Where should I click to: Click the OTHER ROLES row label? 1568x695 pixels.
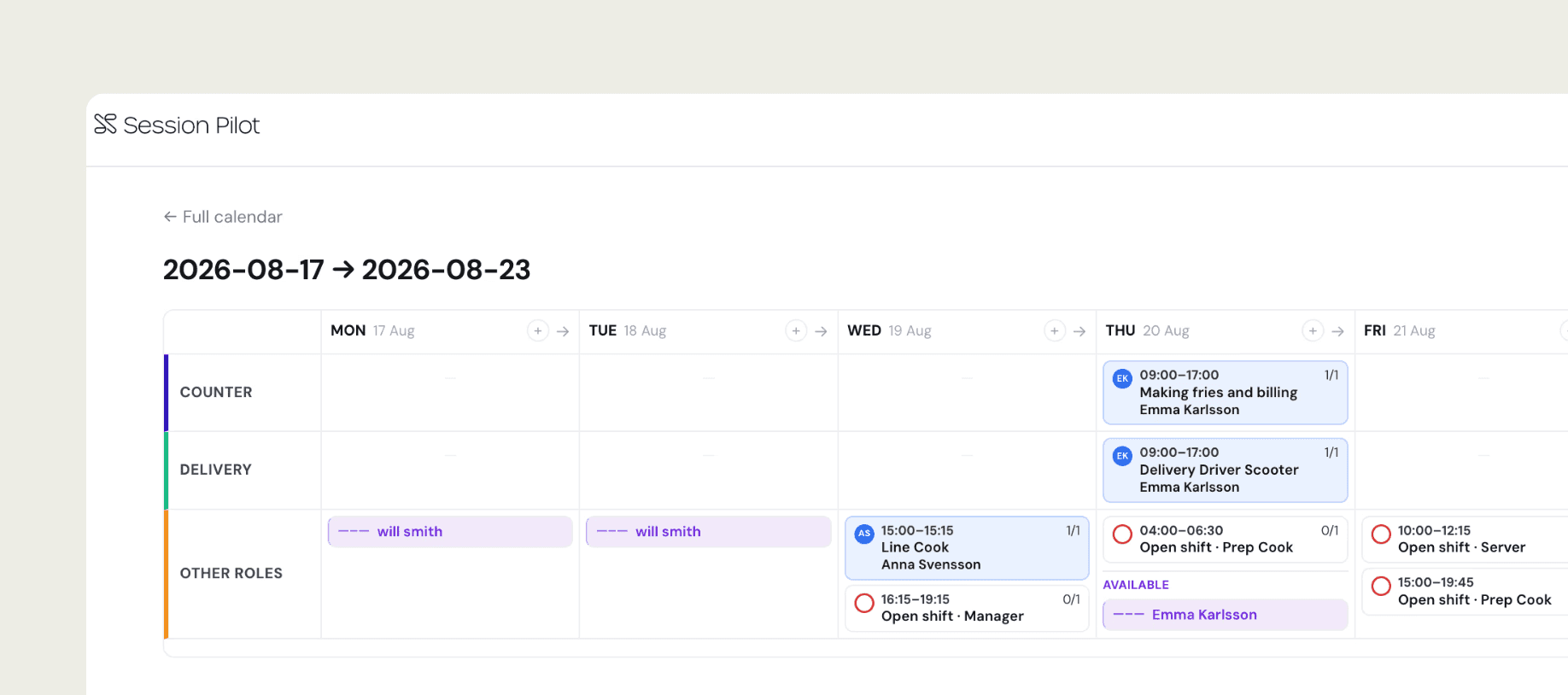231,574
